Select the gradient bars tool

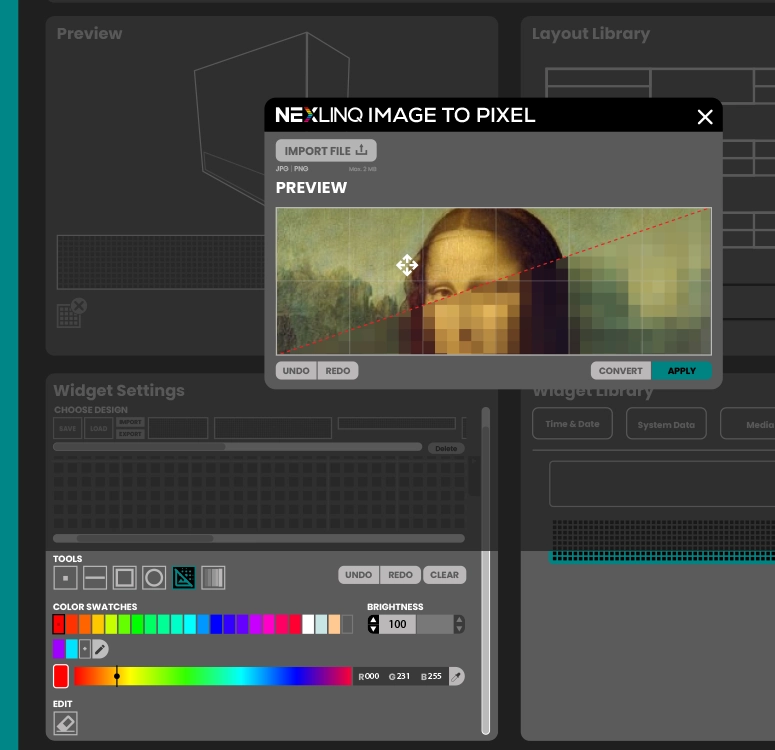point(214,577)
